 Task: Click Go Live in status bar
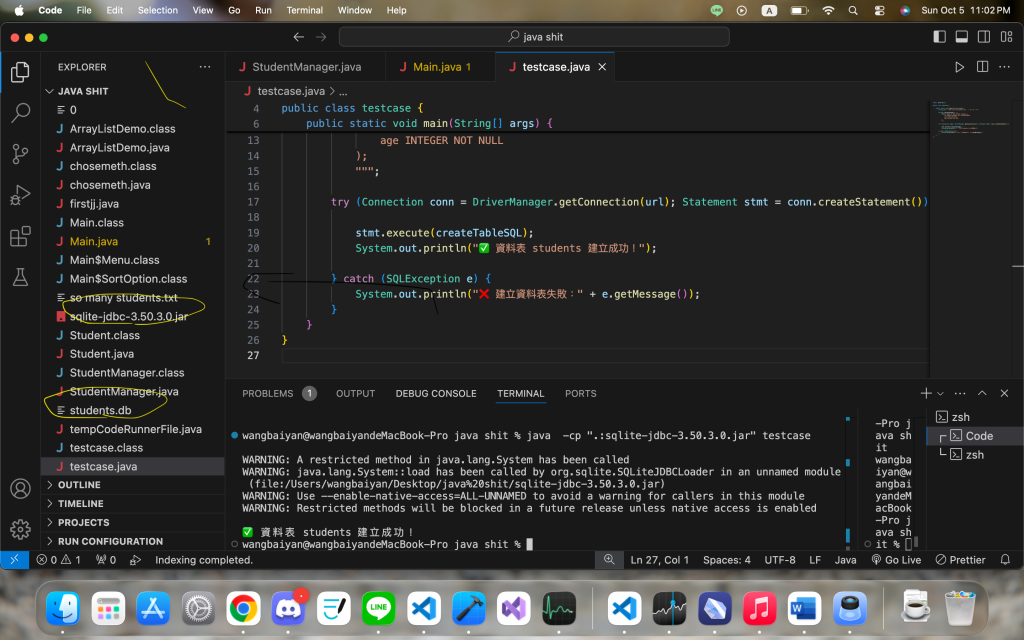tap(896, 560)
